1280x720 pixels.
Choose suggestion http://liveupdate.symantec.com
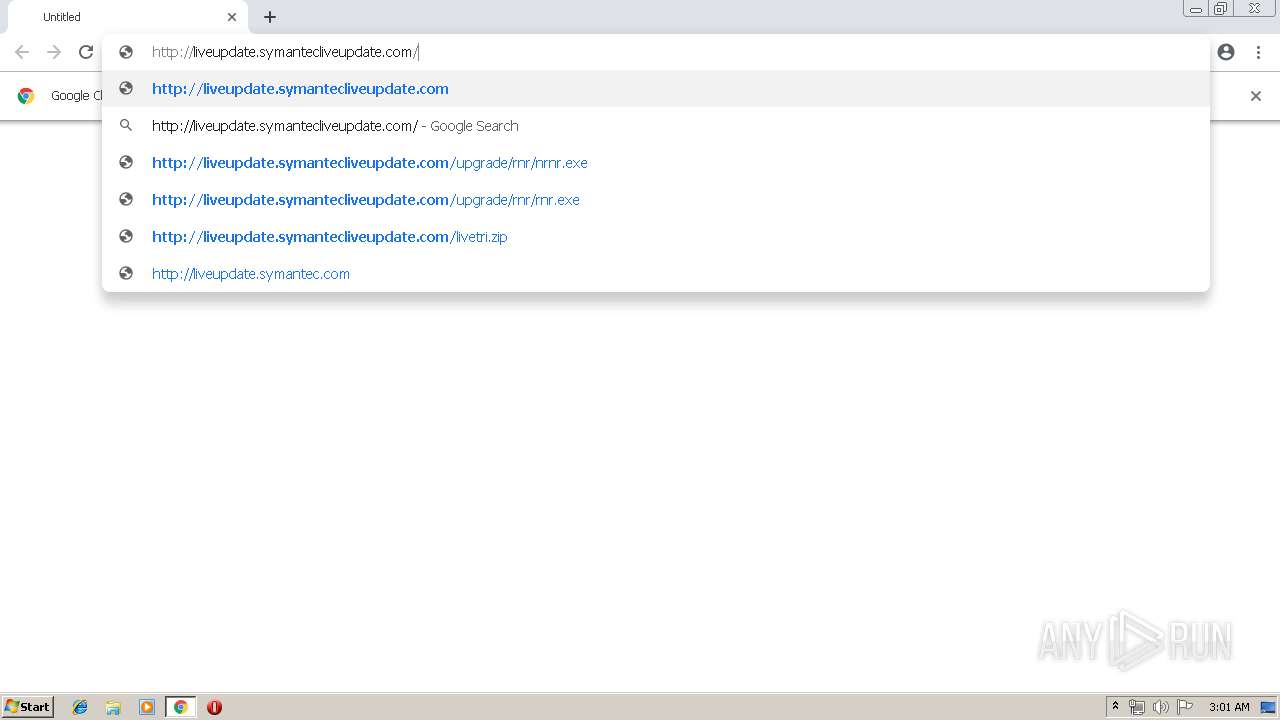656,274
